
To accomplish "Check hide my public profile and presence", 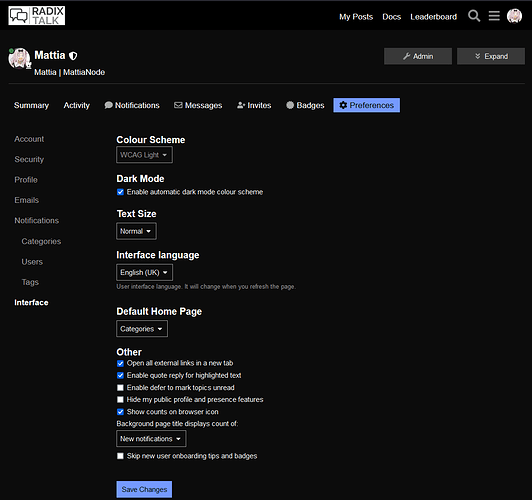I will coord(120,400).
